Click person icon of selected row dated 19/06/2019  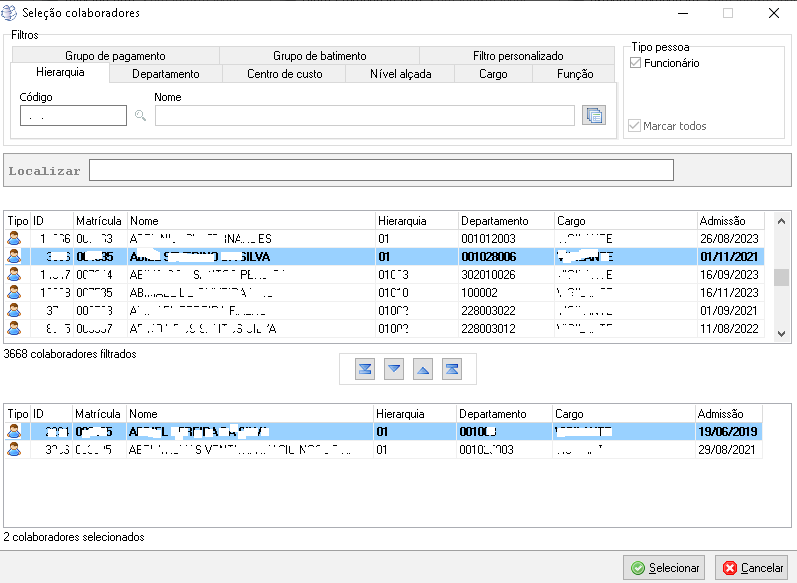(x=15, y=432)
